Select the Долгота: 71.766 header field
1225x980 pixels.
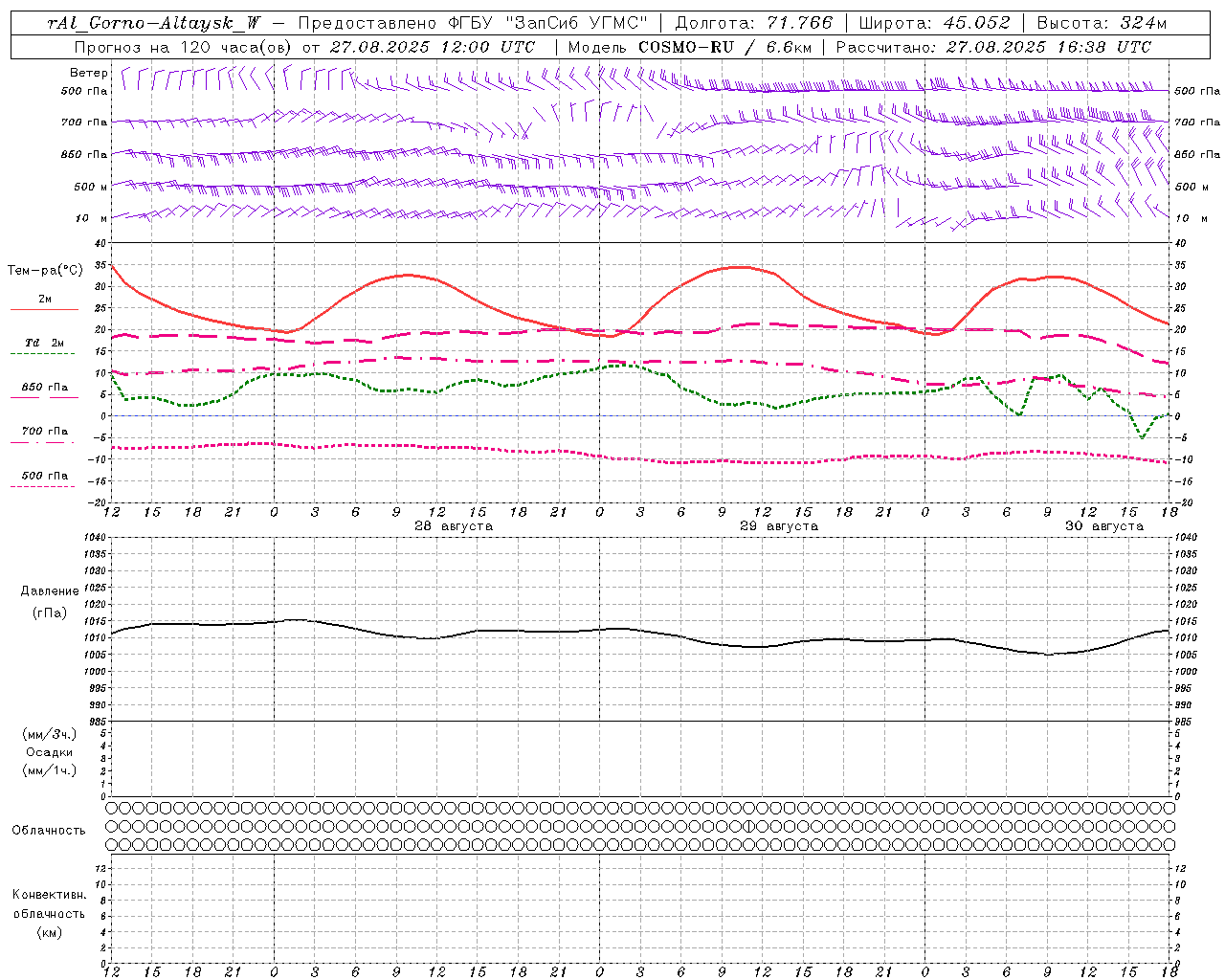click(x=753, y=23)
